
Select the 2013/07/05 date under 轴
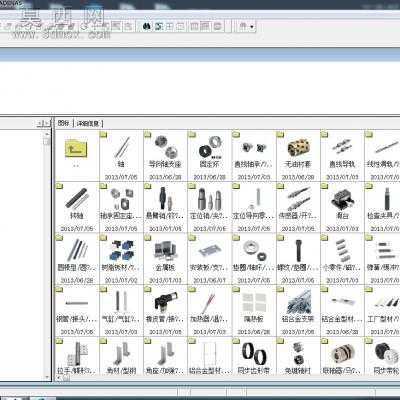121,177
